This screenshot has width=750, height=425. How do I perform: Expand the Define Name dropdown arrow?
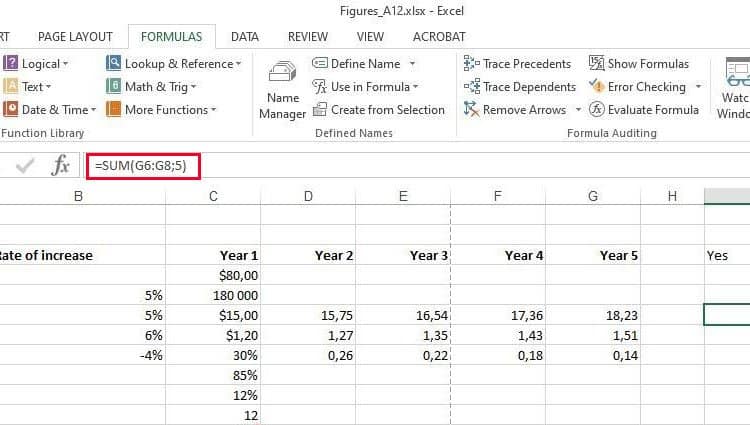point(412,64)
